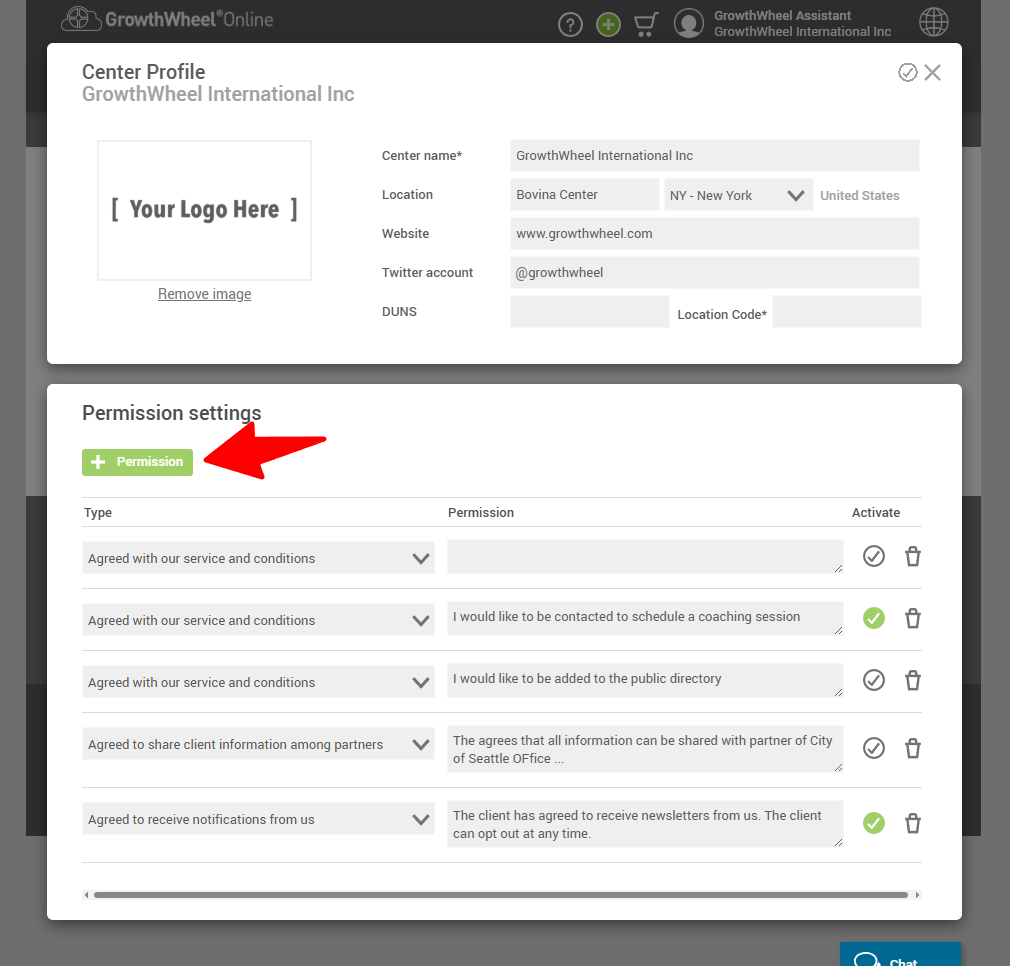Open the Chat button
1010x966 pixels.
[x=900, y=954]
